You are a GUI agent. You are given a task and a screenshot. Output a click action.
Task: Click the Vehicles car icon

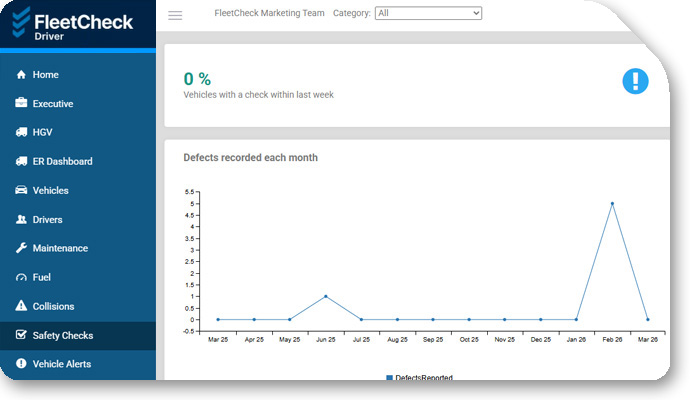(21, 190)
